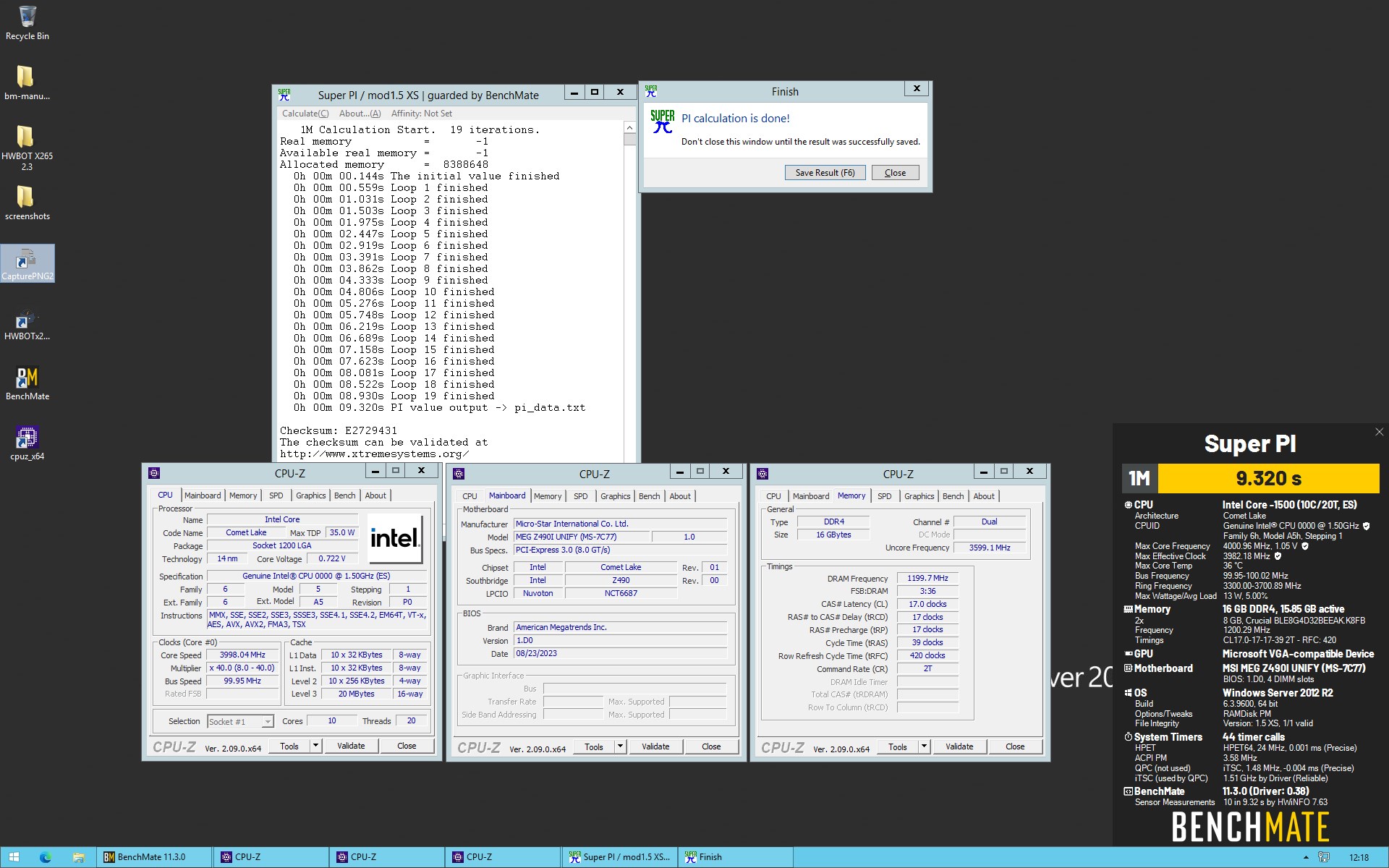Screen dimensions: 1389x868
Task: Open the screenshots folder icon
Action: [27, 203]
